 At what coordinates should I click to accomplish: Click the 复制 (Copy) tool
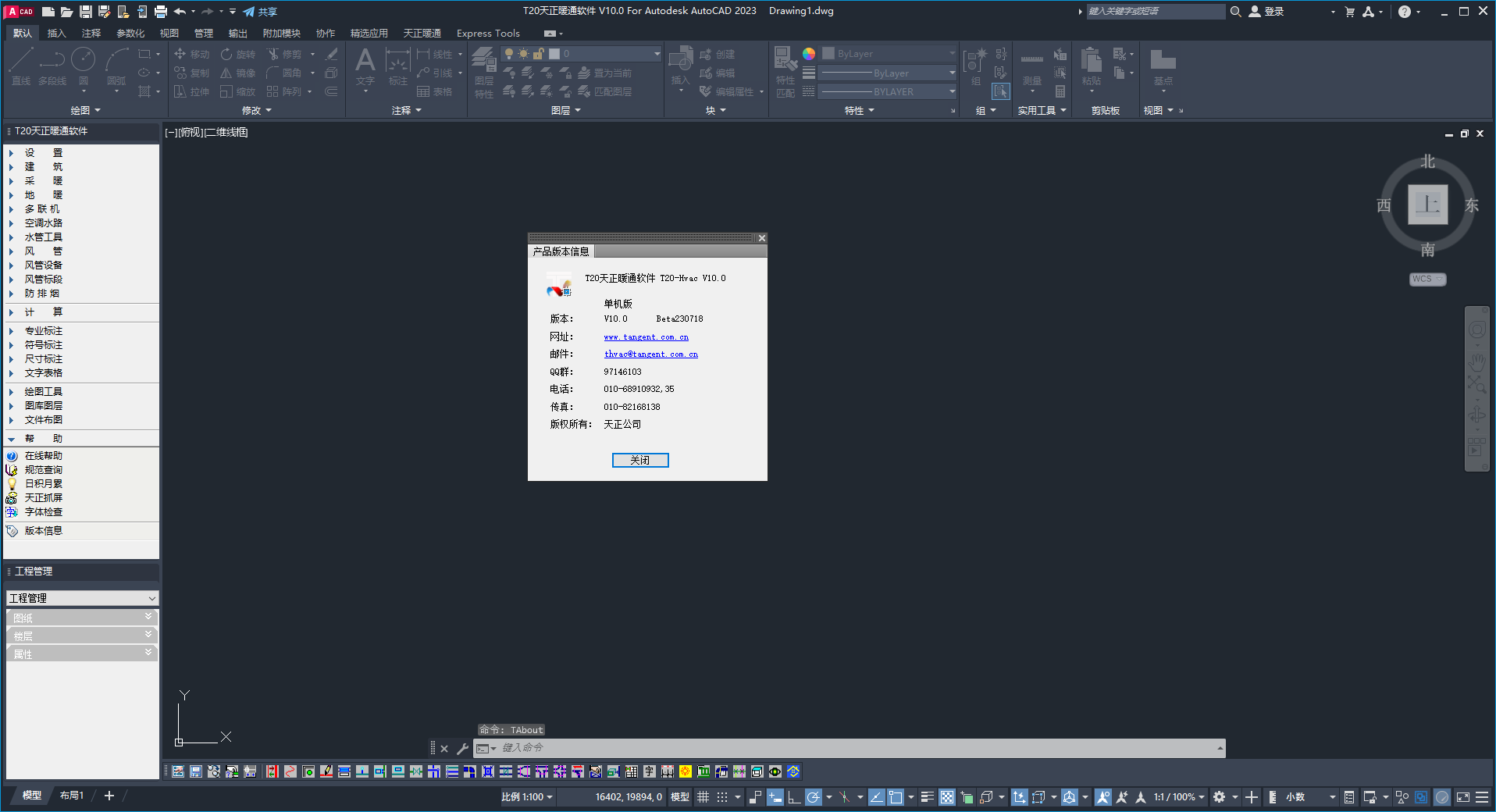pos(192,73)
